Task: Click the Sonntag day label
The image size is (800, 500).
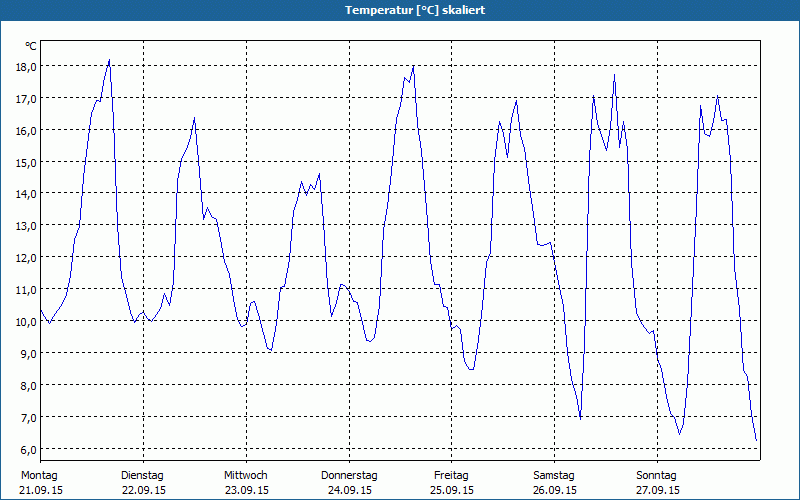Action: coord(656,476)
